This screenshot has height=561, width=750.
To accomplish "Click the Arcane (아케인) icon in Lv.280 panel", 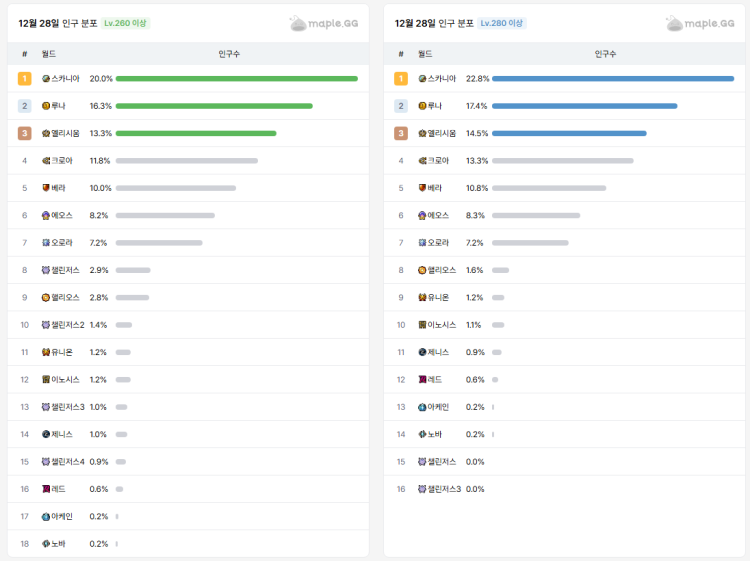I will [x=423, y=407].
